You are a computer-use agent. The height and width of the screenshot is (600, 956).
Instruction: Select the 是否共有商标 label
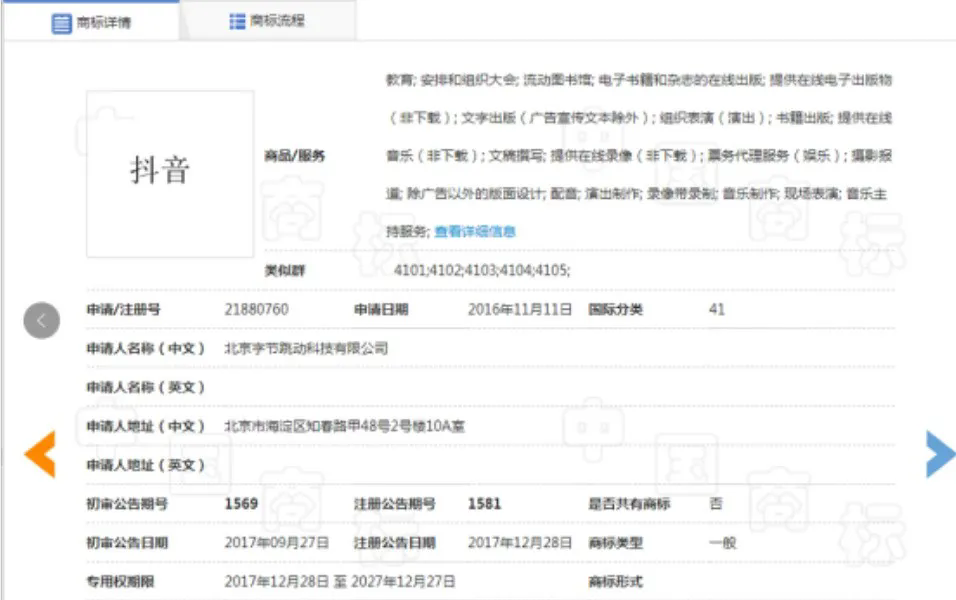[x=629, y=504]
